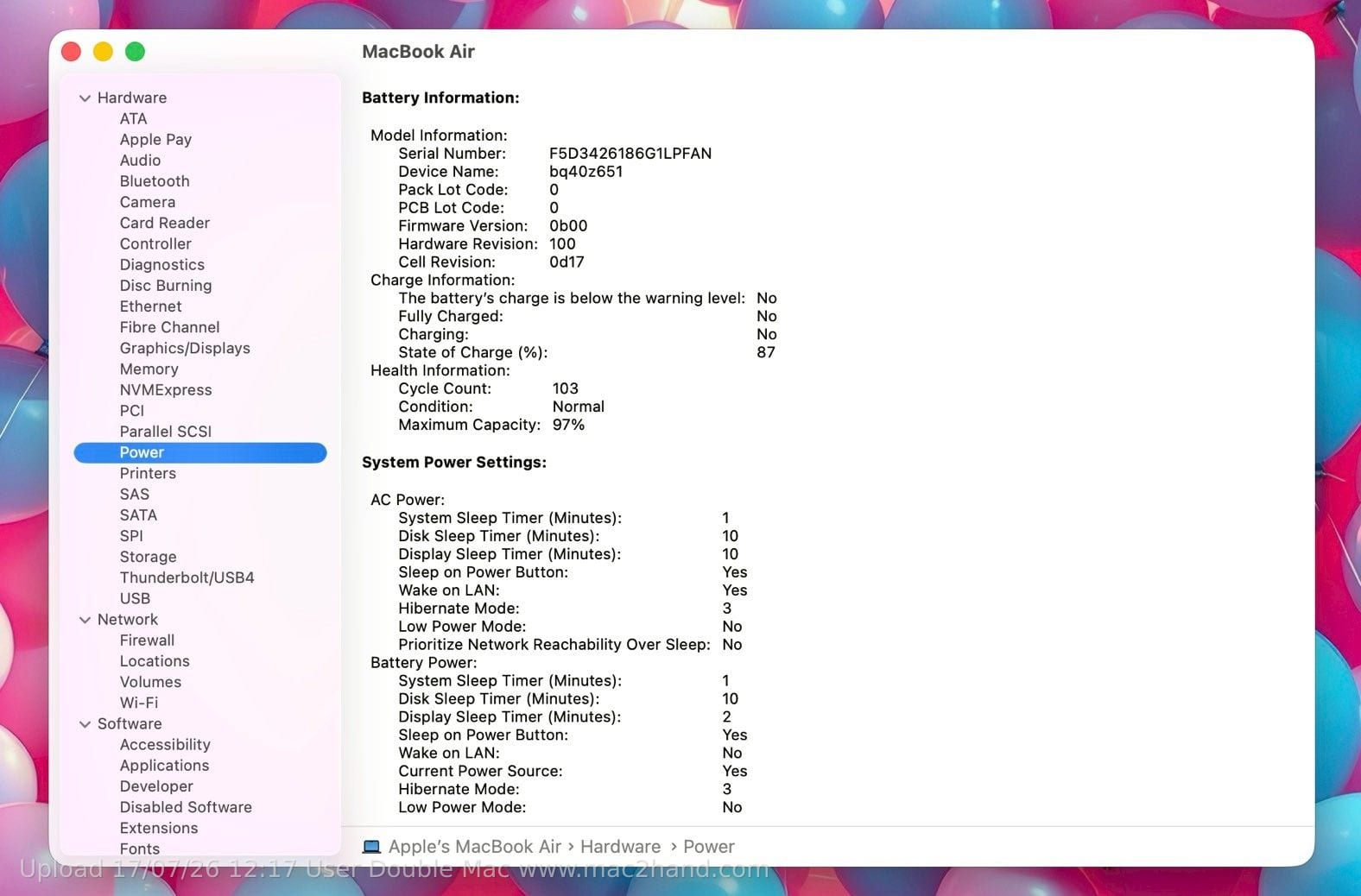This screenshot has height=896, width=1361.
Task: Open Thunderbolt/USB4 details
Action: pyautogui.click(x=187, y=577)
